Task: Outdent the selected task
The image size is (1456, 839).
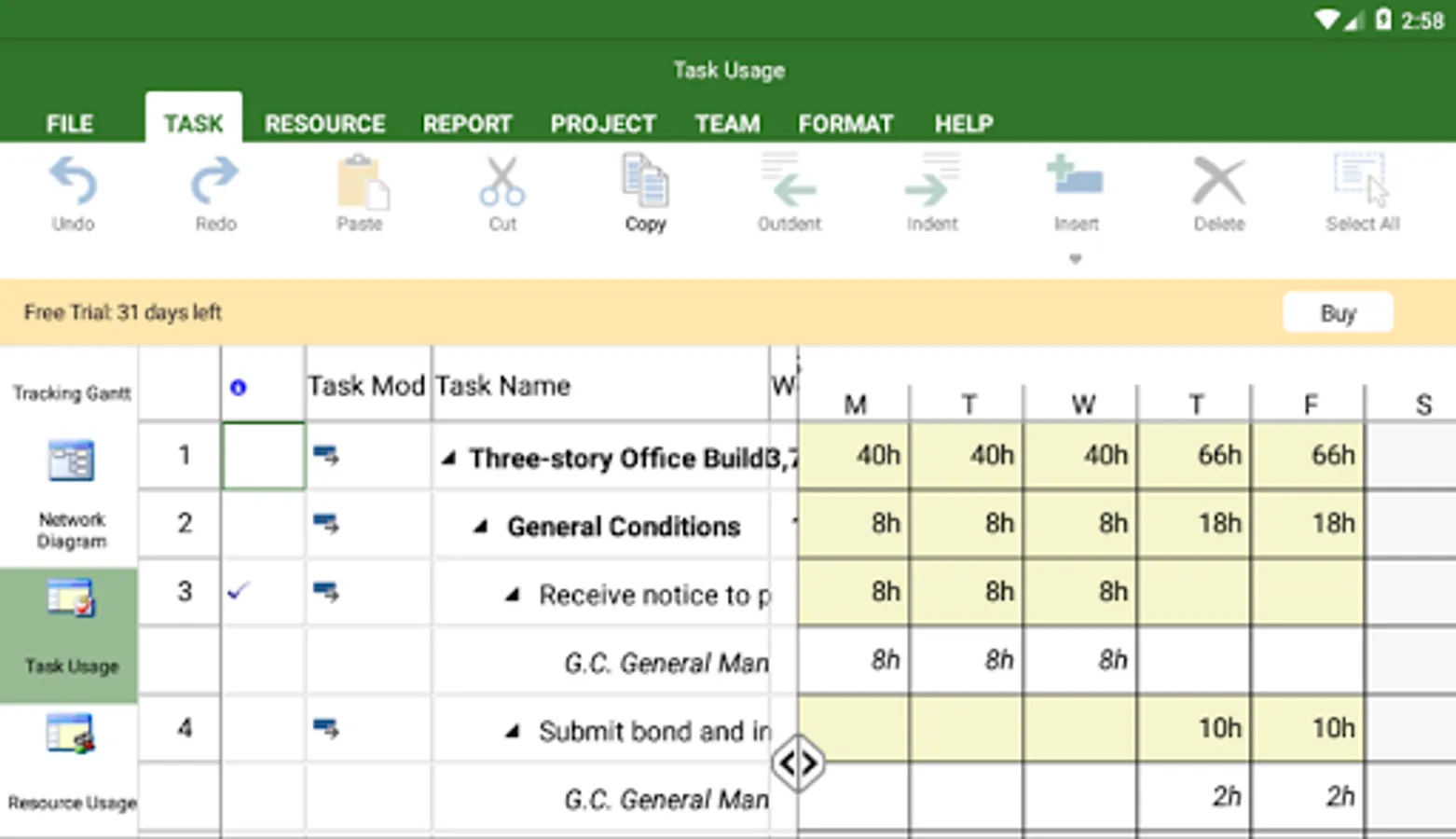Action: pos(789,181)
